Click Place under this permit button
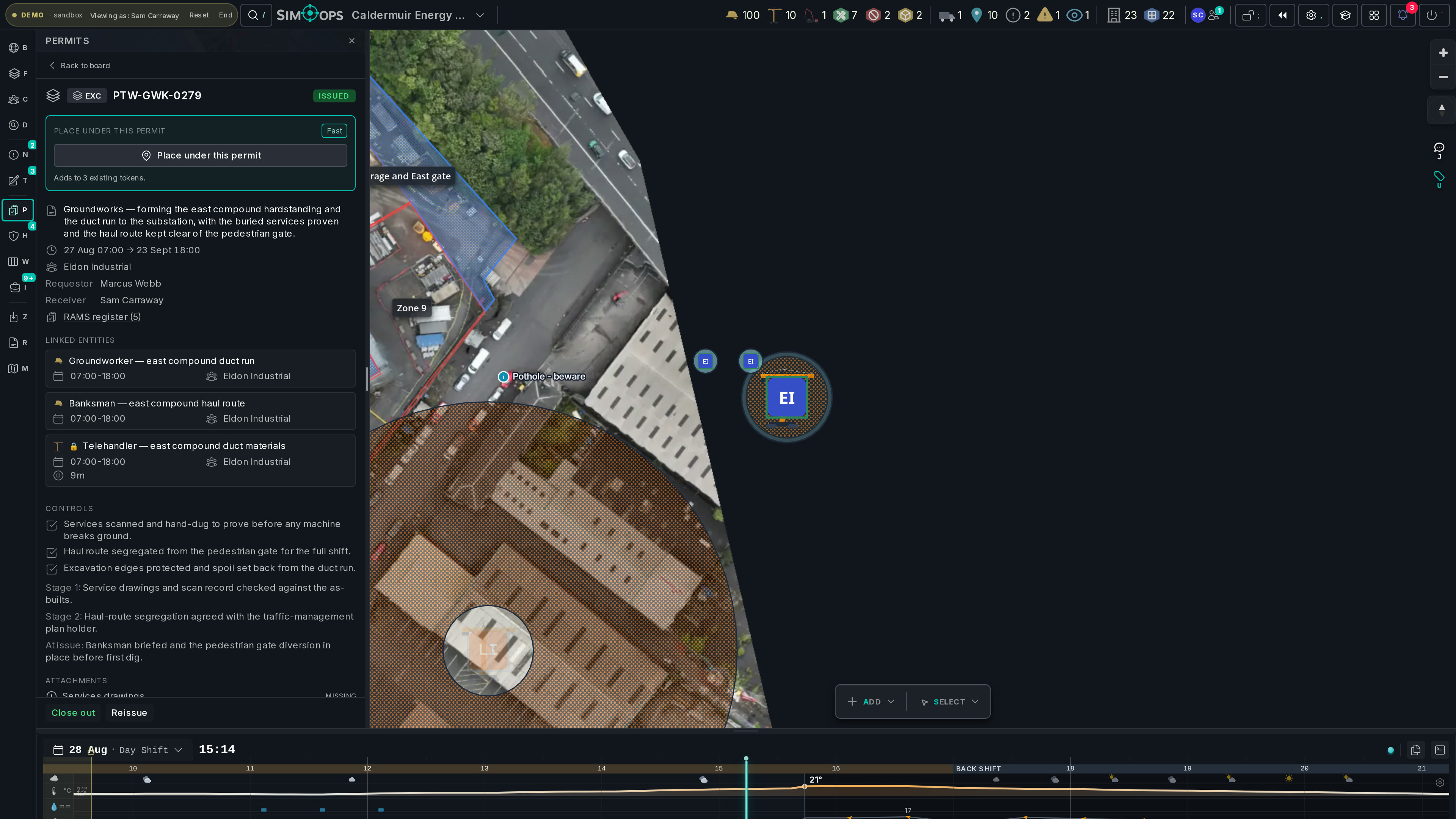 [x=200, y=155]
